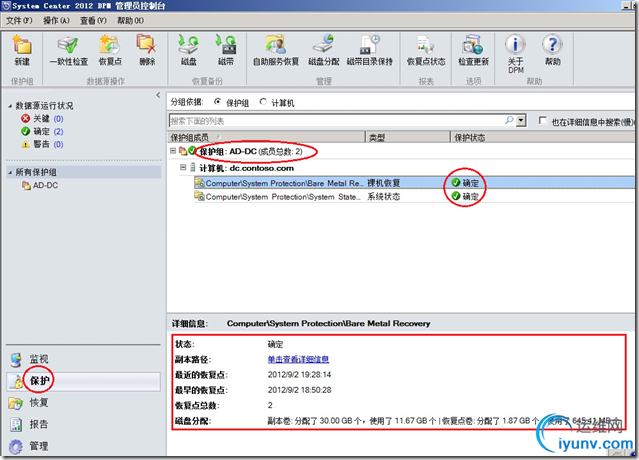
Task: Collapse 计算机: dc.contoso.com node
Action: 183,167
